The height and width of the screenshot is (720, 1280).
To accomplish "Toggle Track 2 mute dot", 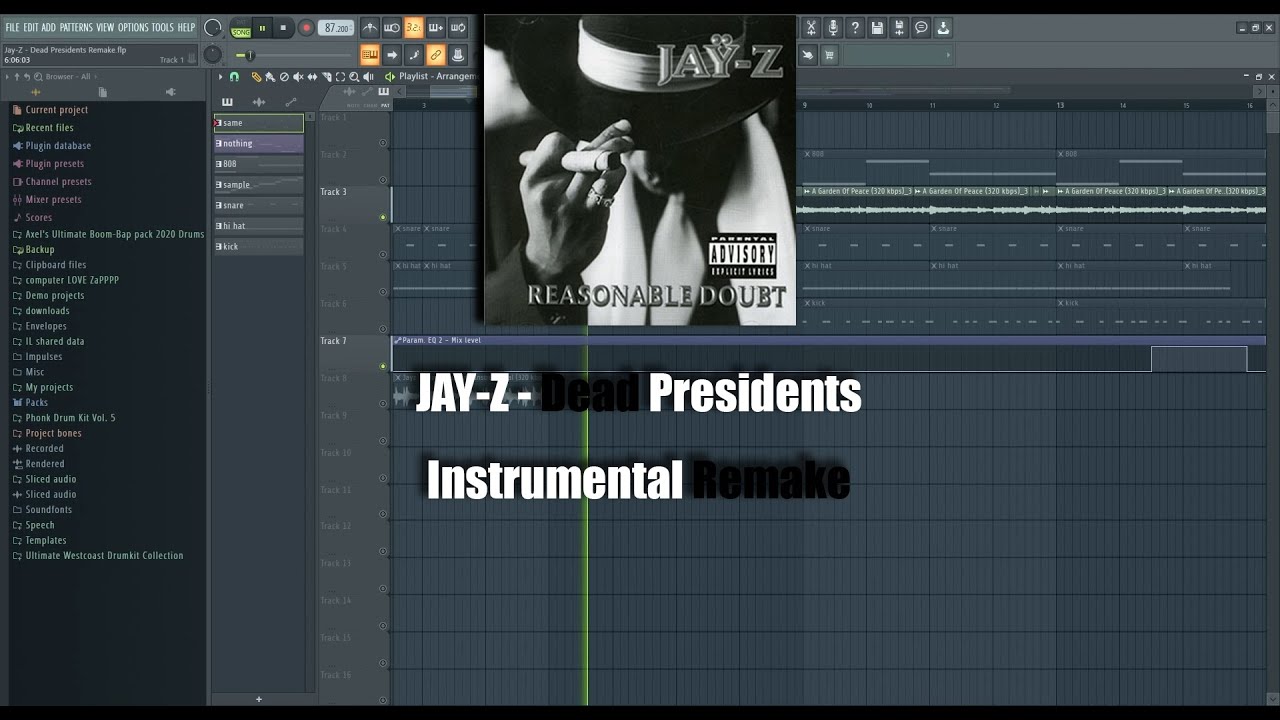I will coord(383,180).
